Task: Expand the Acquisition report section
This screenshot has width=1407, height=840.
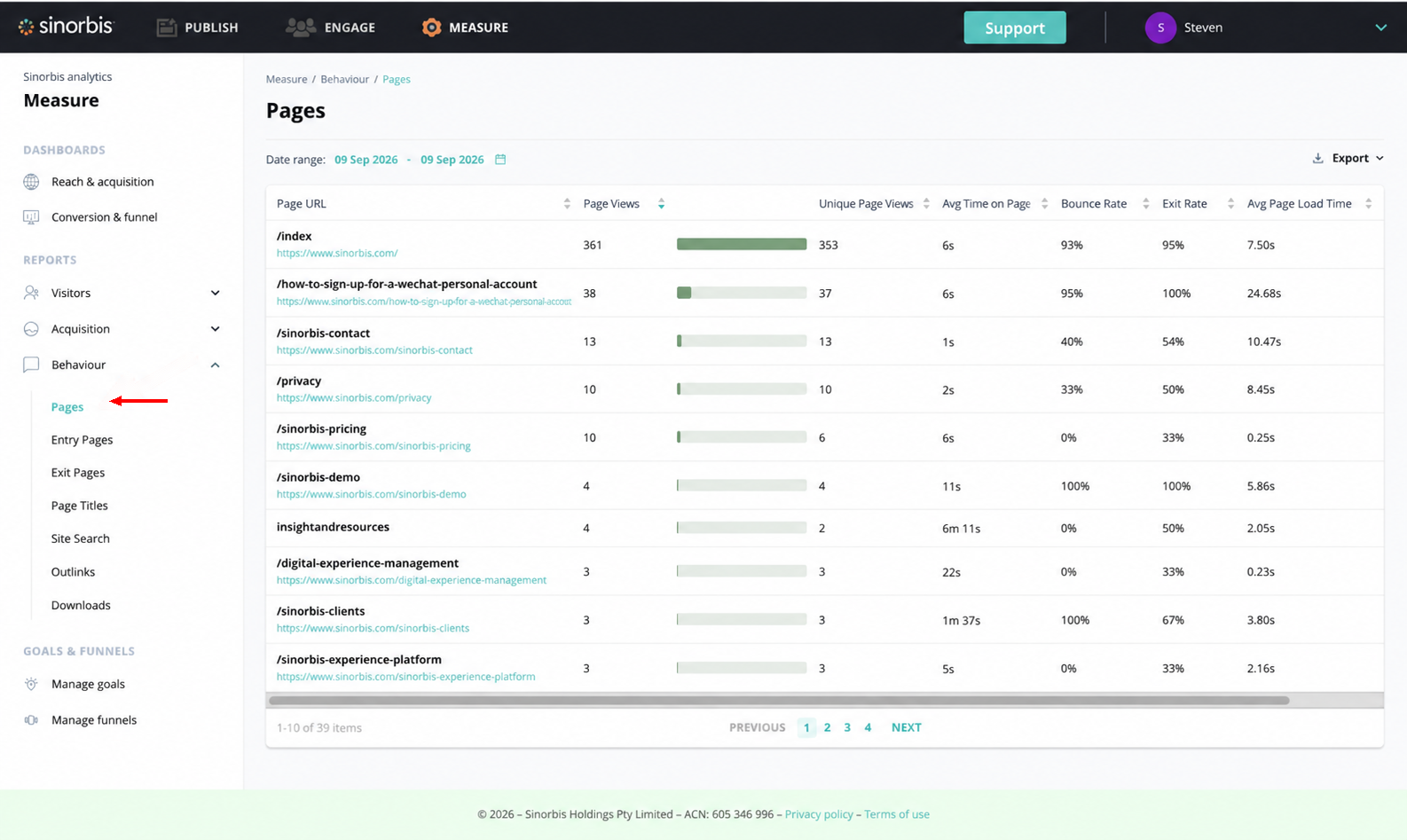Action: click(215, 329)
